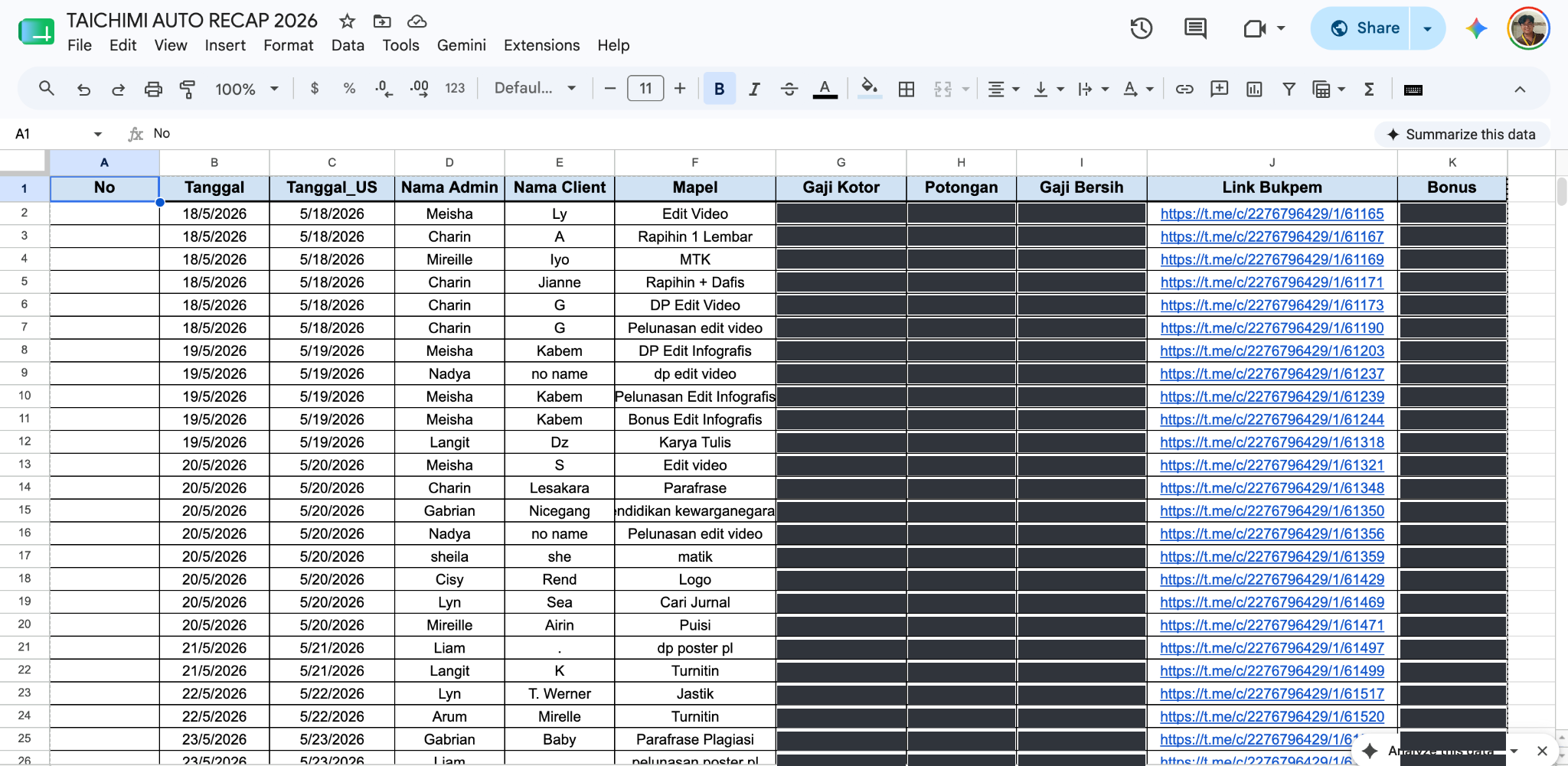Click the formula bar showing No
This screenshot has height=766, width=1568.
tap(758, 134)
